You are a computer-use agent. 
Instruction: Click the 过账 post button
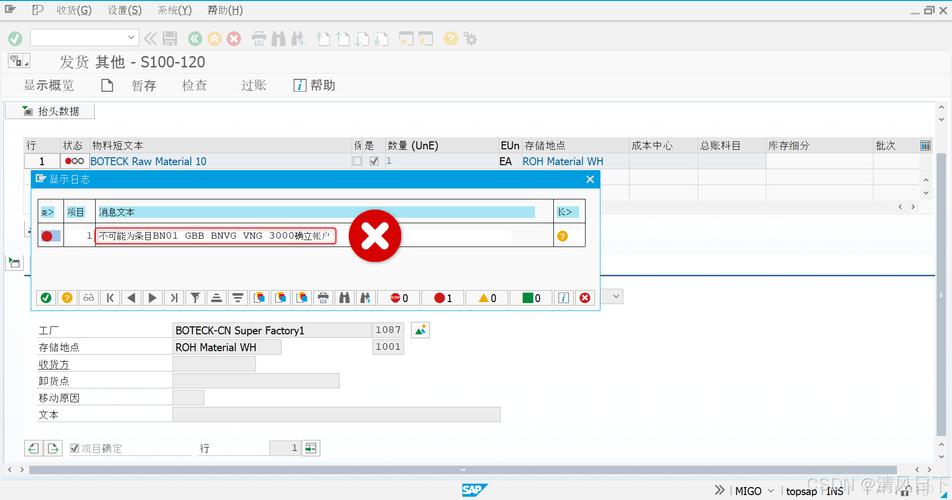[x=254, y=86]
